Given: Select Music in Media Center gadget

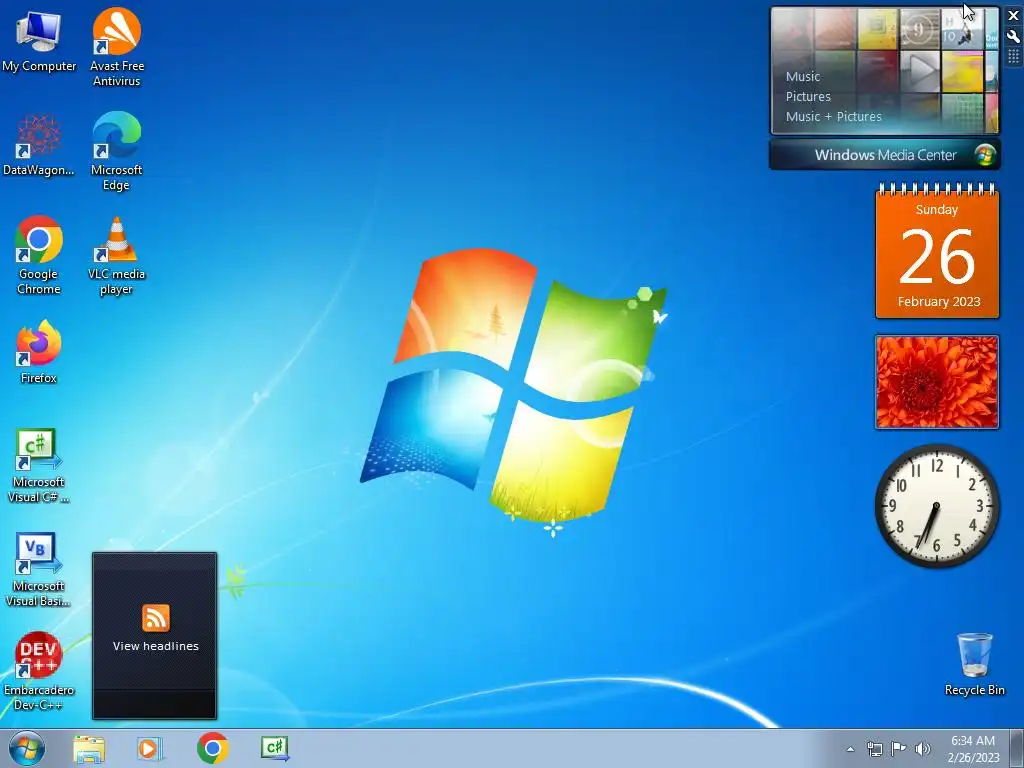Looking at the screenshot, I should point(803,76).
